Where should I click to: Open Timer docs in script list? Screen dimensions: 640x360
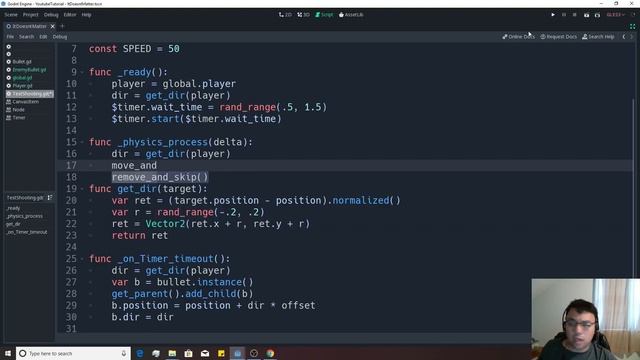click(19, 118)
